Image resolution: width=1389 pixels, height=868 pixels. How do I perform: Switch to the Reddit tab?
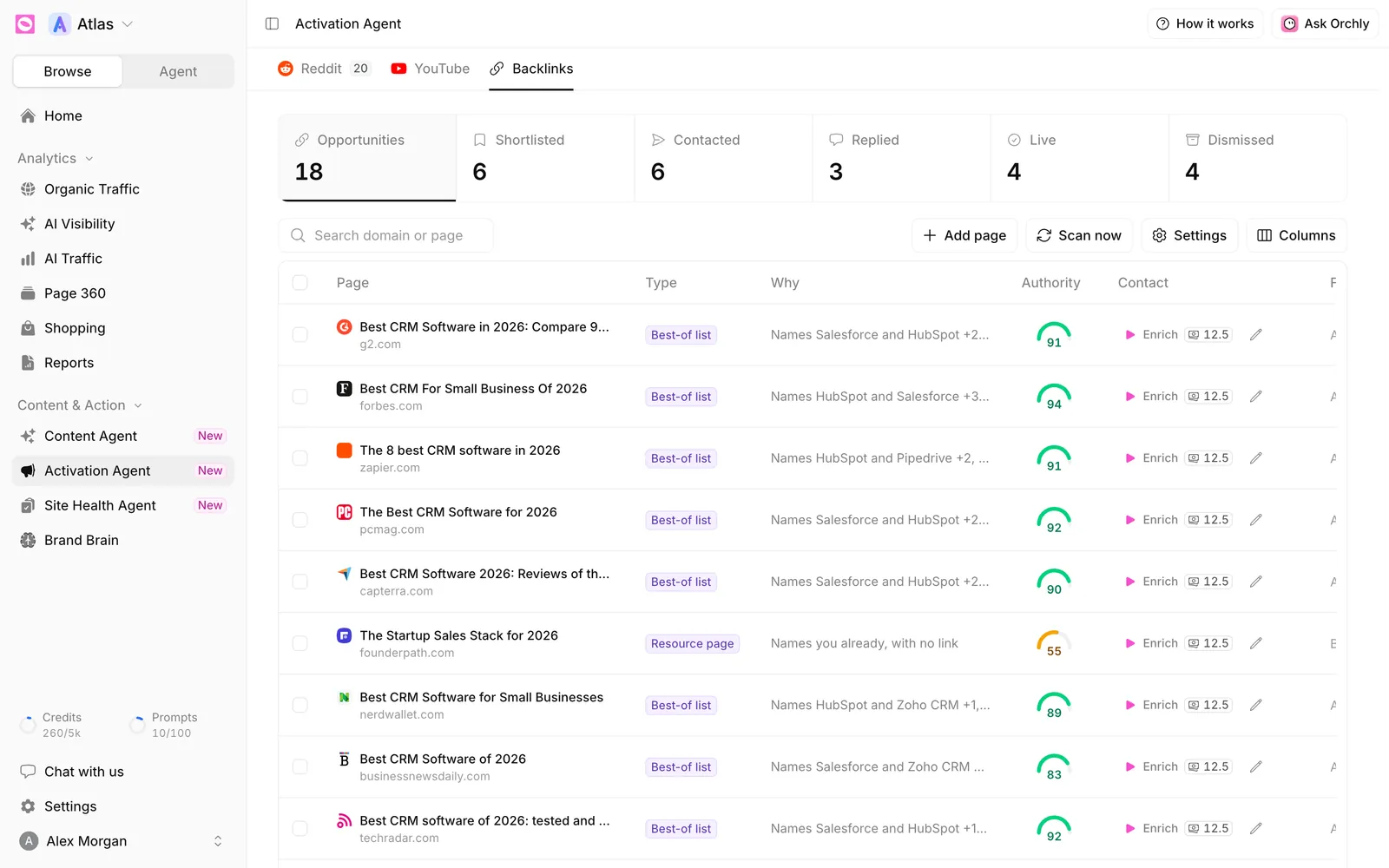coord(324,69)
